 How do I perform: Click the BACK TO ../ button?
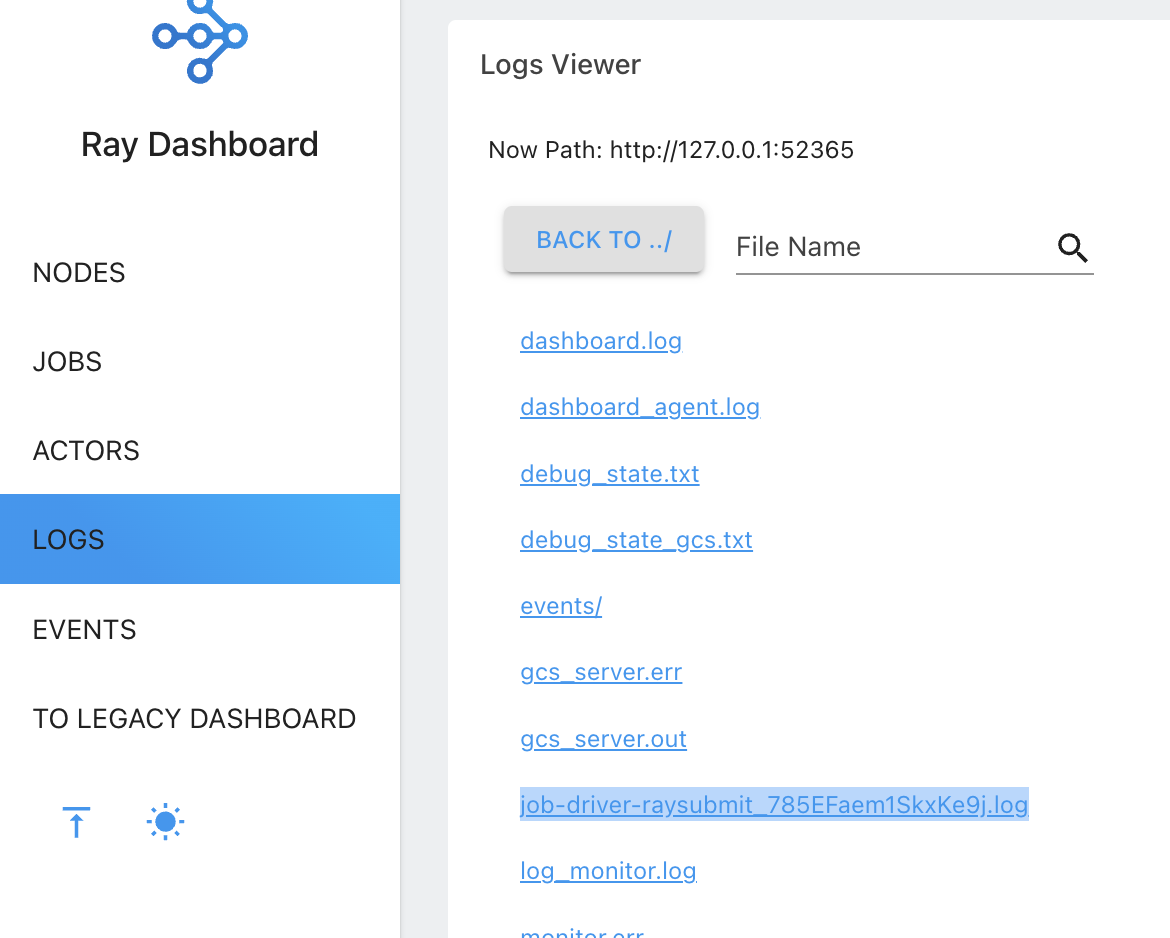(603, 239)
